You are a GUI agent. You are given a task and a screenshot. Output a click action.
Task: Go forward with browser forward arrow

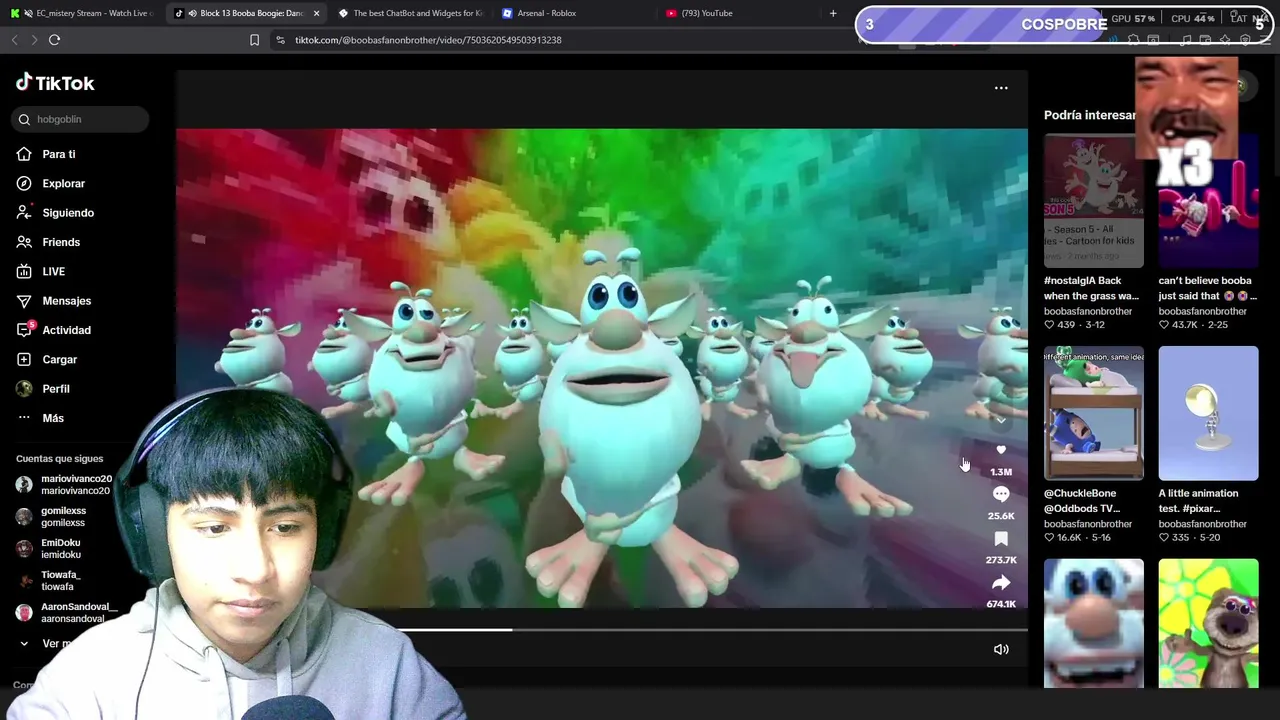tap(34, 40)
